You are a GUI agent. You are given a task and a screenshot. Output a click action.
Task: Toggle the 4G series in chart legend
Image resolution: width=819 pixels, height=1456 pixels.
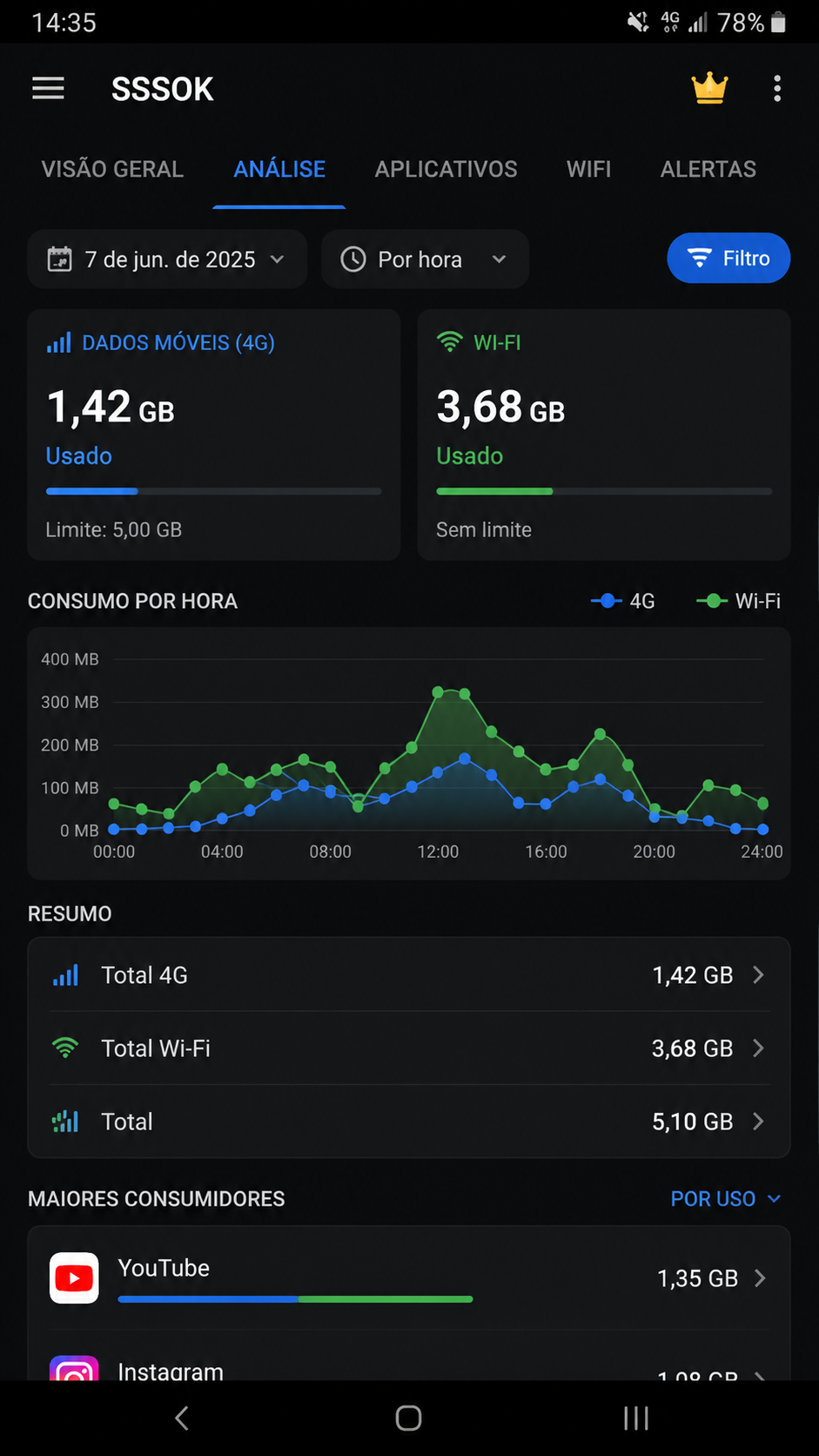[x=623, y=601]
